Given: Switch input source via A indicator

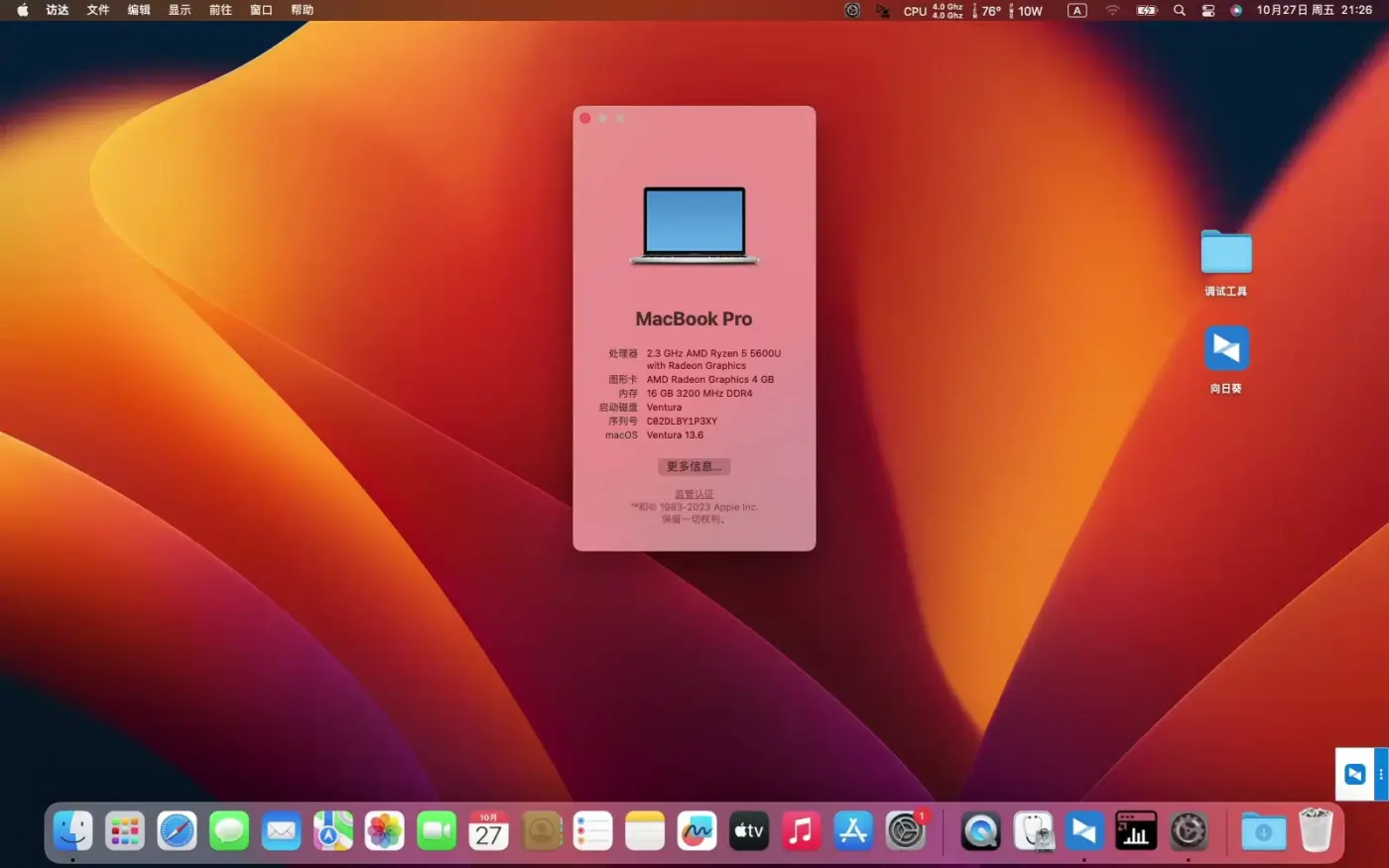Looking at the screenshot, I should click(1076, 11).
